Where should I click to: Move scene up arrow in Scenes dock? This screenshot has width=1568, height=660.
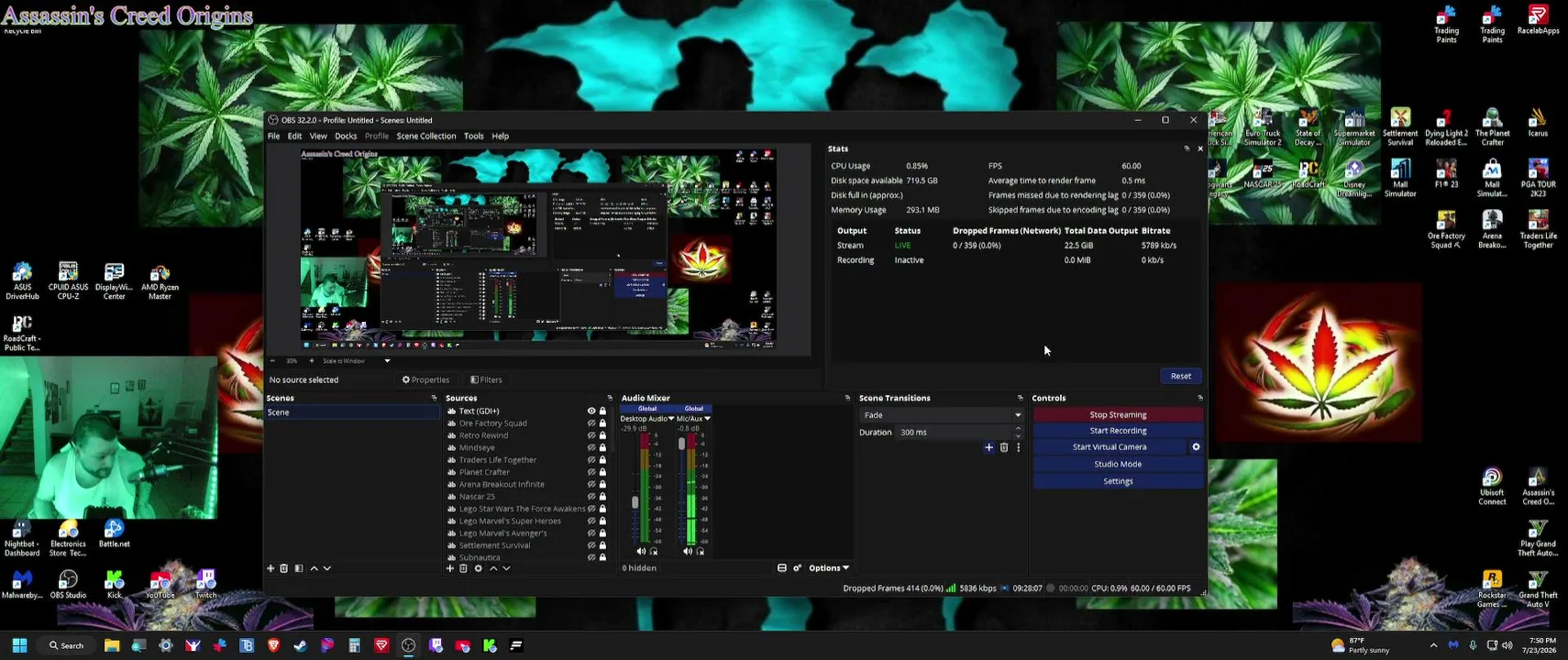pos(315,568)
